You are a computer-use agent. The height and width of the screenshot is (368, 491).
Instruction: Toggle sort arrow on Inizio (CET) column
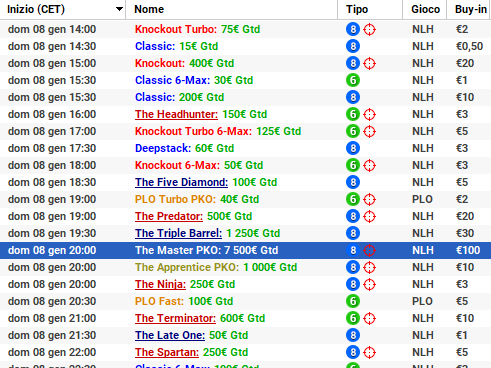[x=119, y=9]
